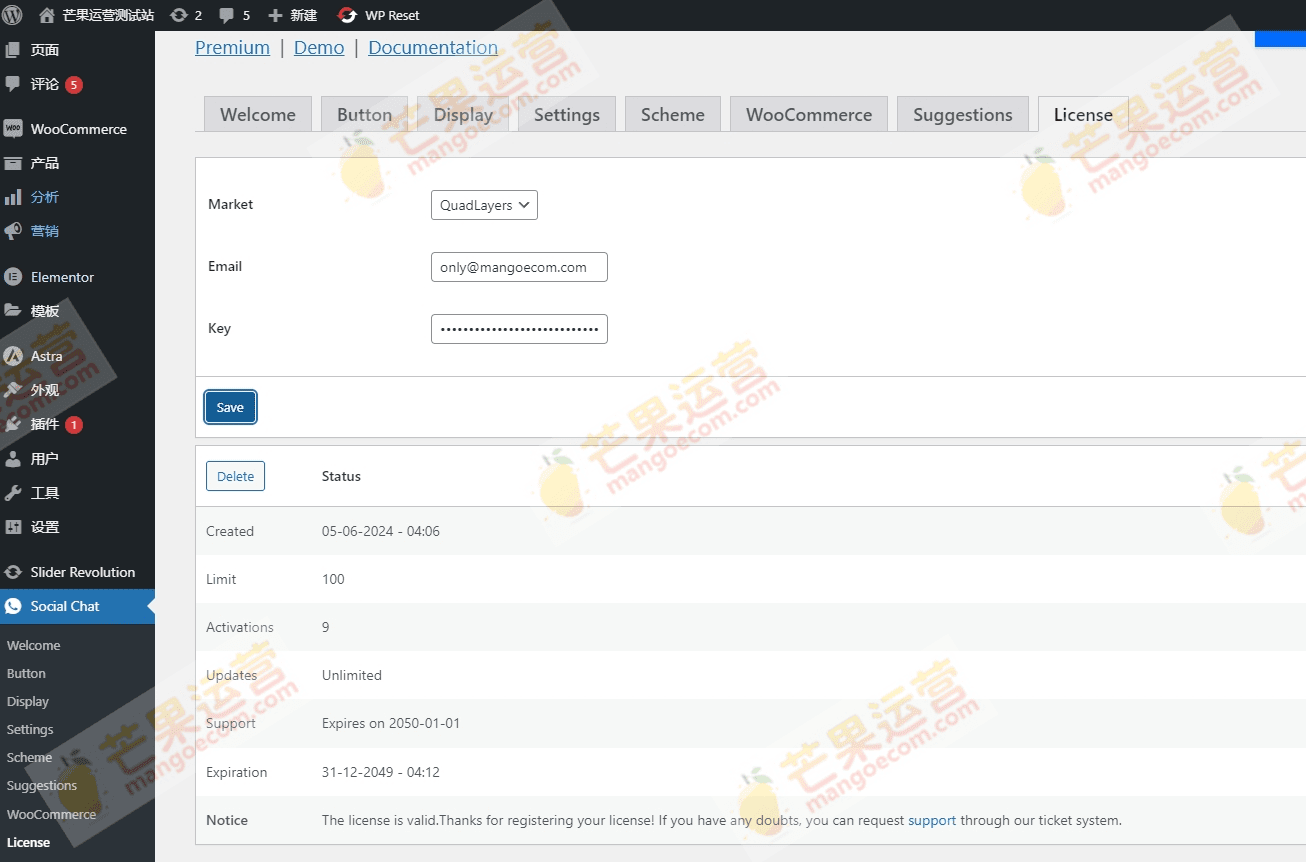Image resolution: width=1306 pixels, height=862 pixels.
Task: Follow the support link in Notice
Action: point(932,820)
